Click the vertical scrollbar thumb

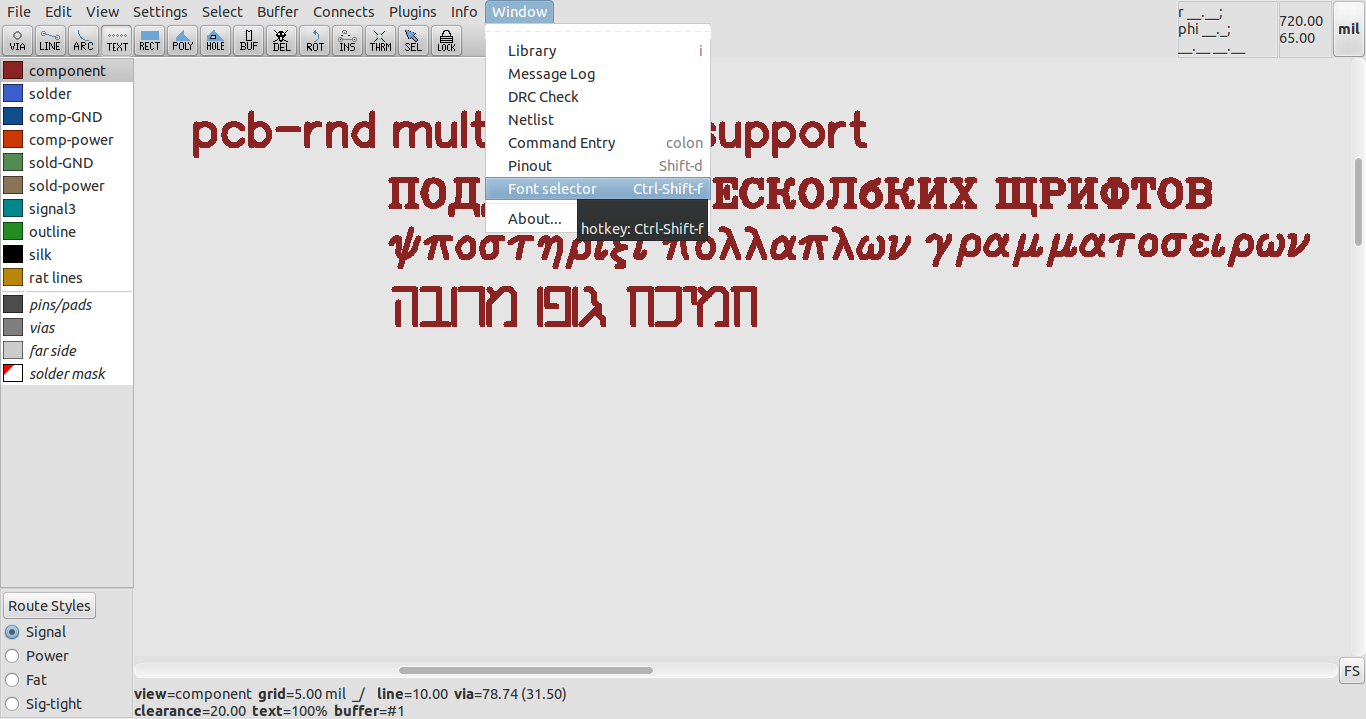[1359, 202]
